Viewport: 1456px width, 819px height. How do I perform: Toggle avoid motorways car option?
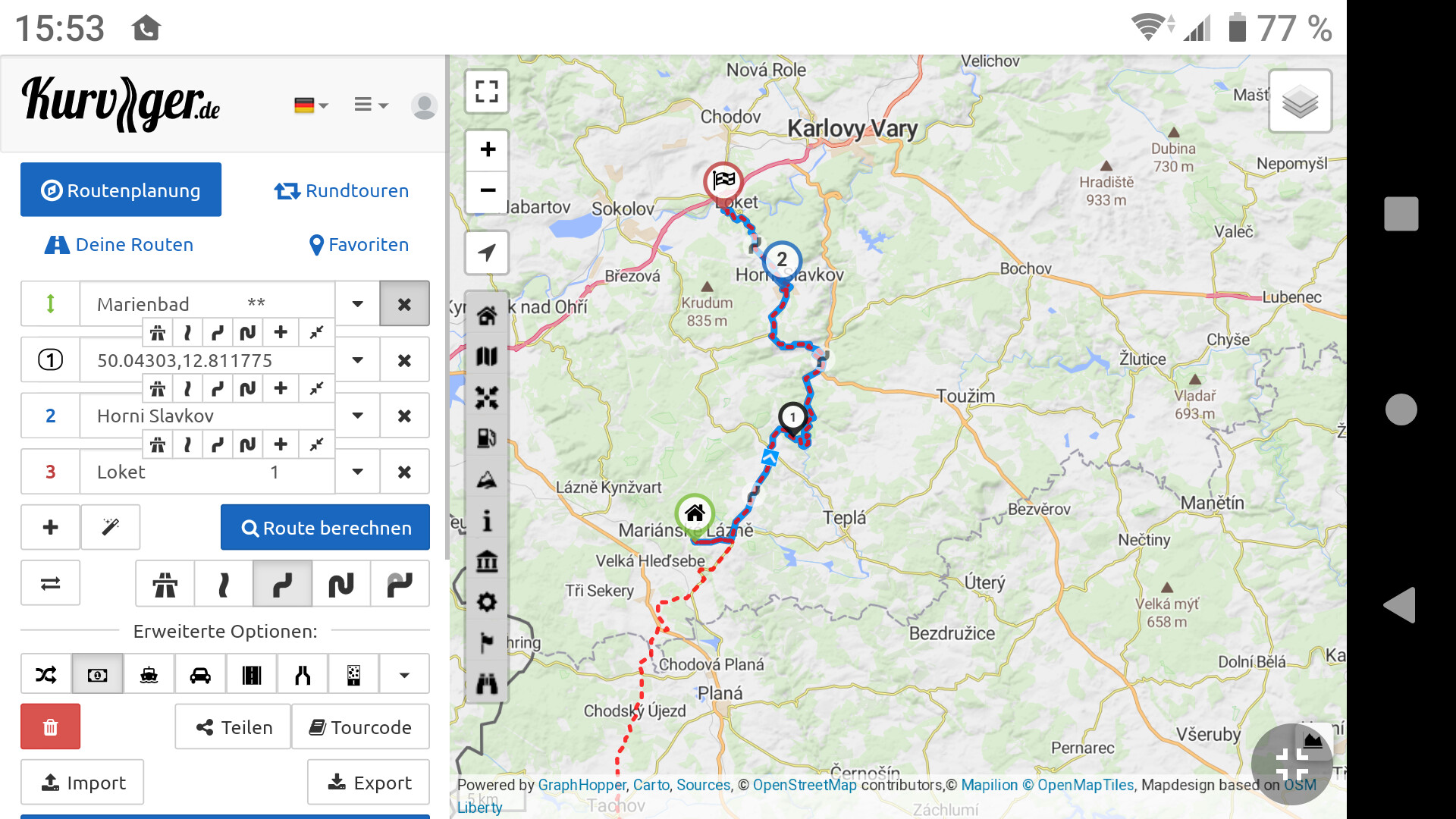click(x=200, y=674)
